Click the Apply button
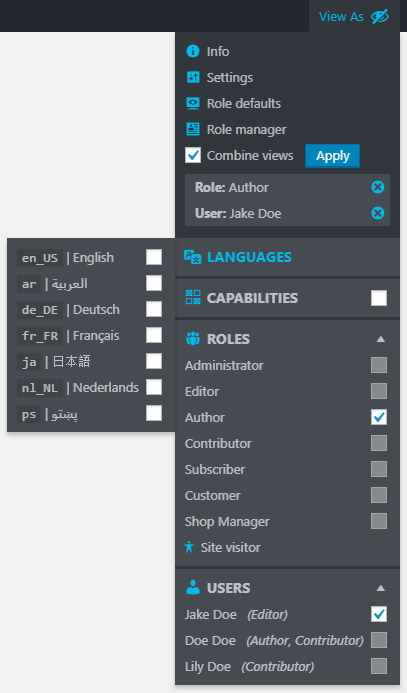The image size is (407, 693). coord(332,156)
